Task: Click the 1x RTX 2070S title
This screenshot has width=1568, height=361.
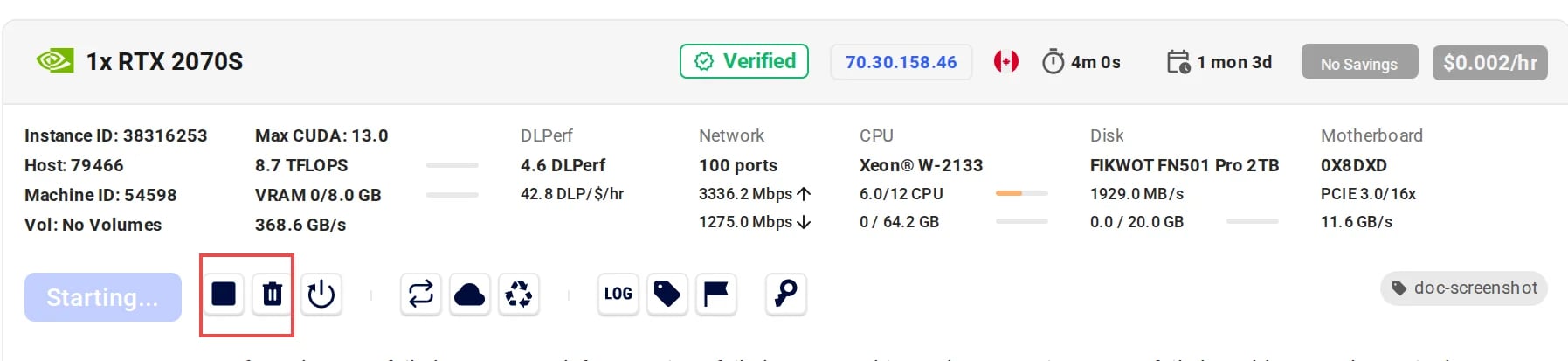Action: click(164, 62)
